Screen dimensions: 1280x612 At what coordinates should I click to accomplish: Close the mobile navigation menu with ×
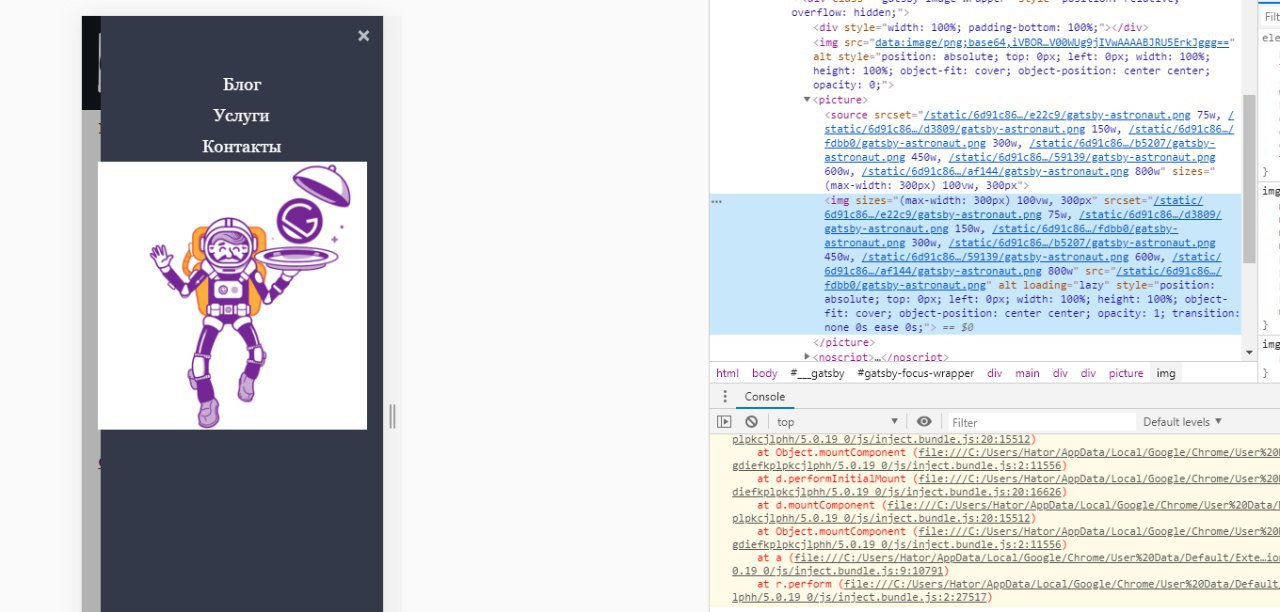pos(363,36)
